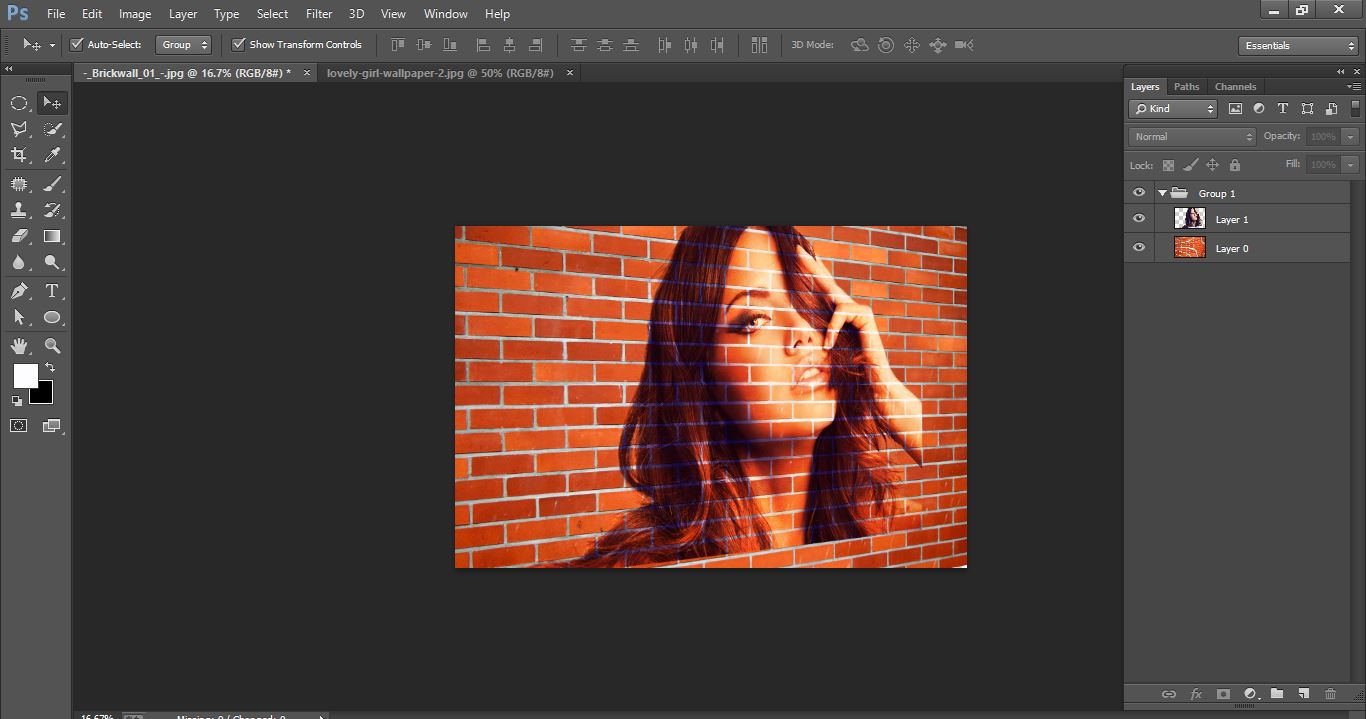This screenshot has height=719, width=1366.
Task: Select the Crop tool
Action: 18,155
